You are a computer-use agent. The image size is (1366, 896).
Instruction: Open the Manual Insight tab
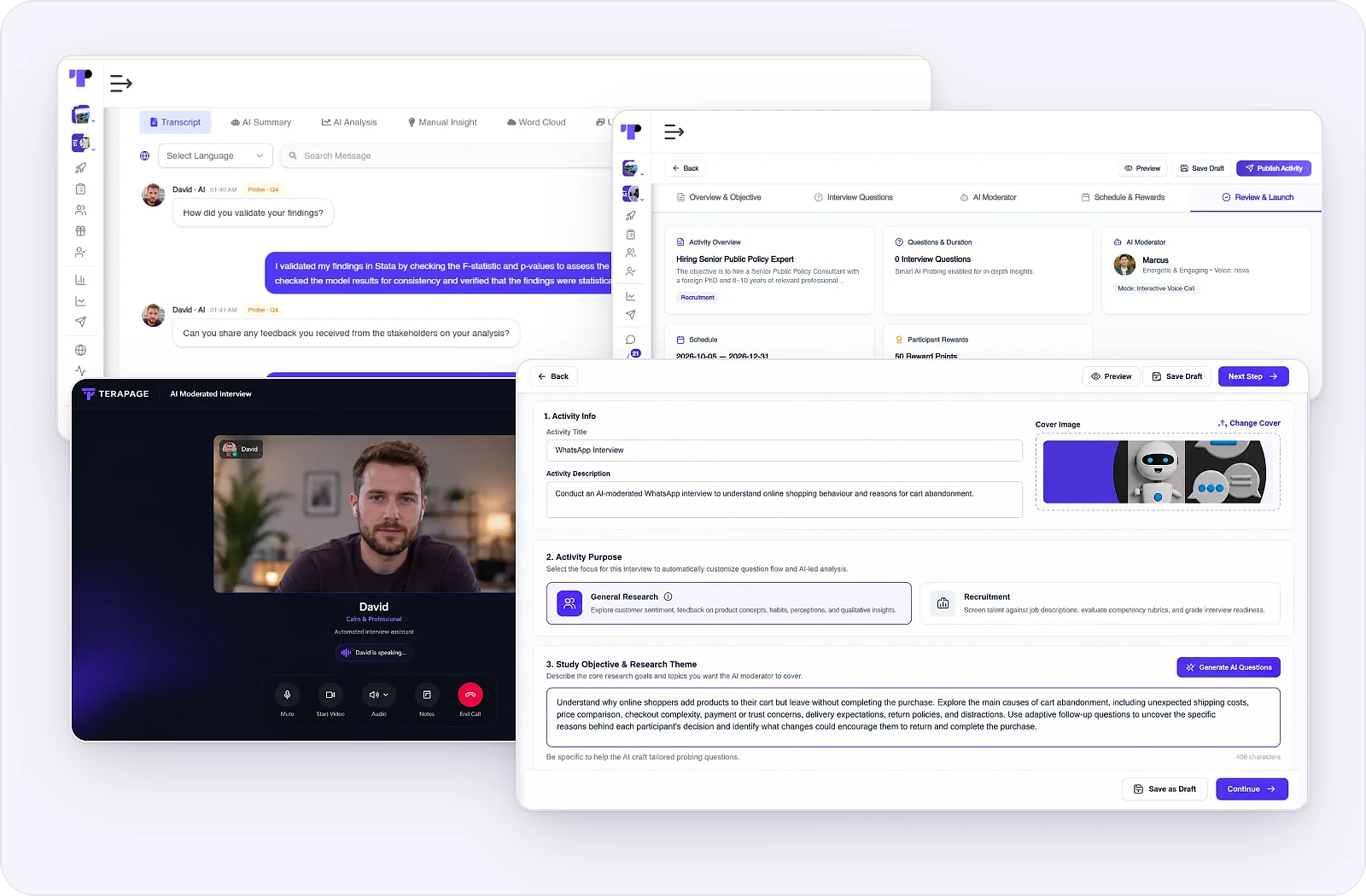(442, 122)
